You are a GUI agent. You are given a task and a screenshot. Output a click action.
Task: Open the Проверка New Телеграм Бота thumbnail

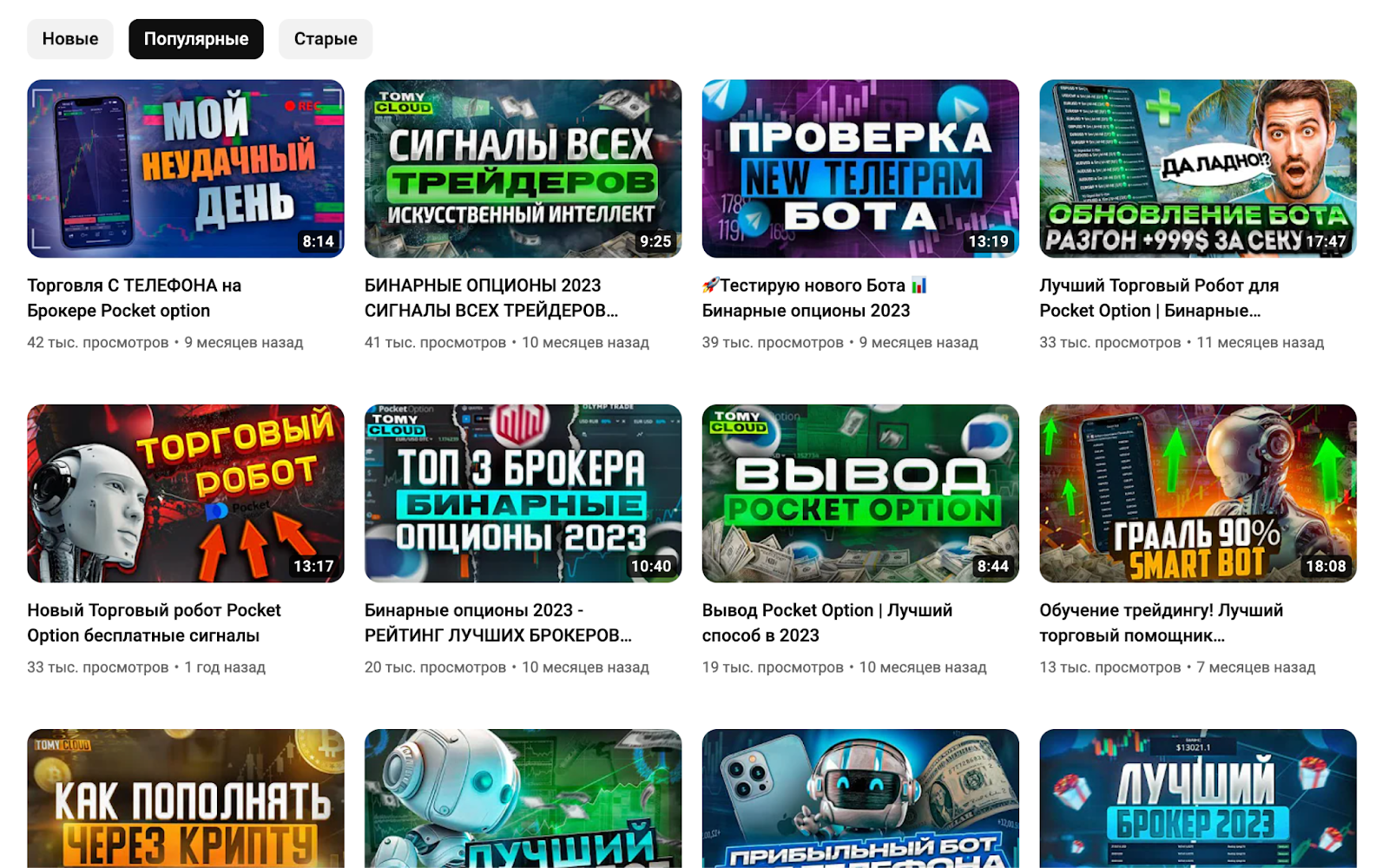pyautogui.click(x=860, y=168)
